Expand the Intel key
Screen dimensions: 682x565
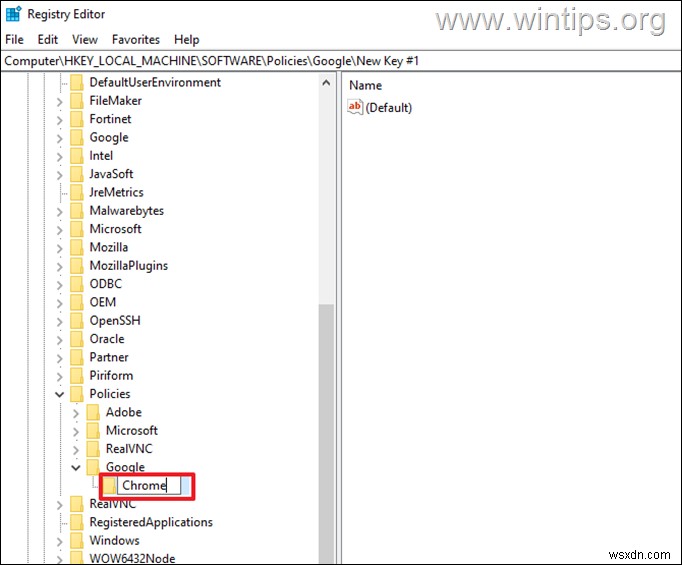pos(60,156)
